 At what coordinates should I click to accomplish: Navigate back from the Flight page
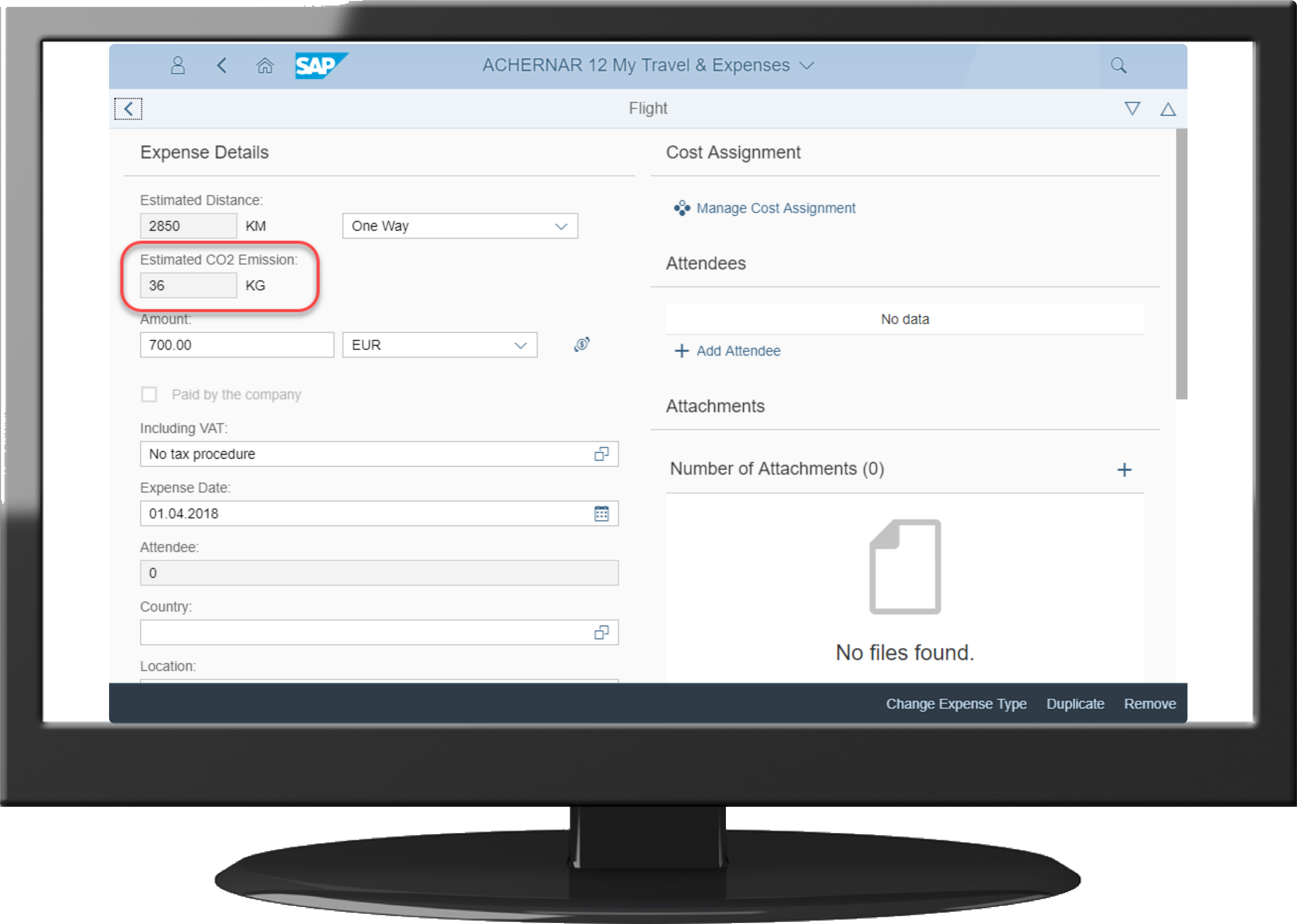coord(128,109)
